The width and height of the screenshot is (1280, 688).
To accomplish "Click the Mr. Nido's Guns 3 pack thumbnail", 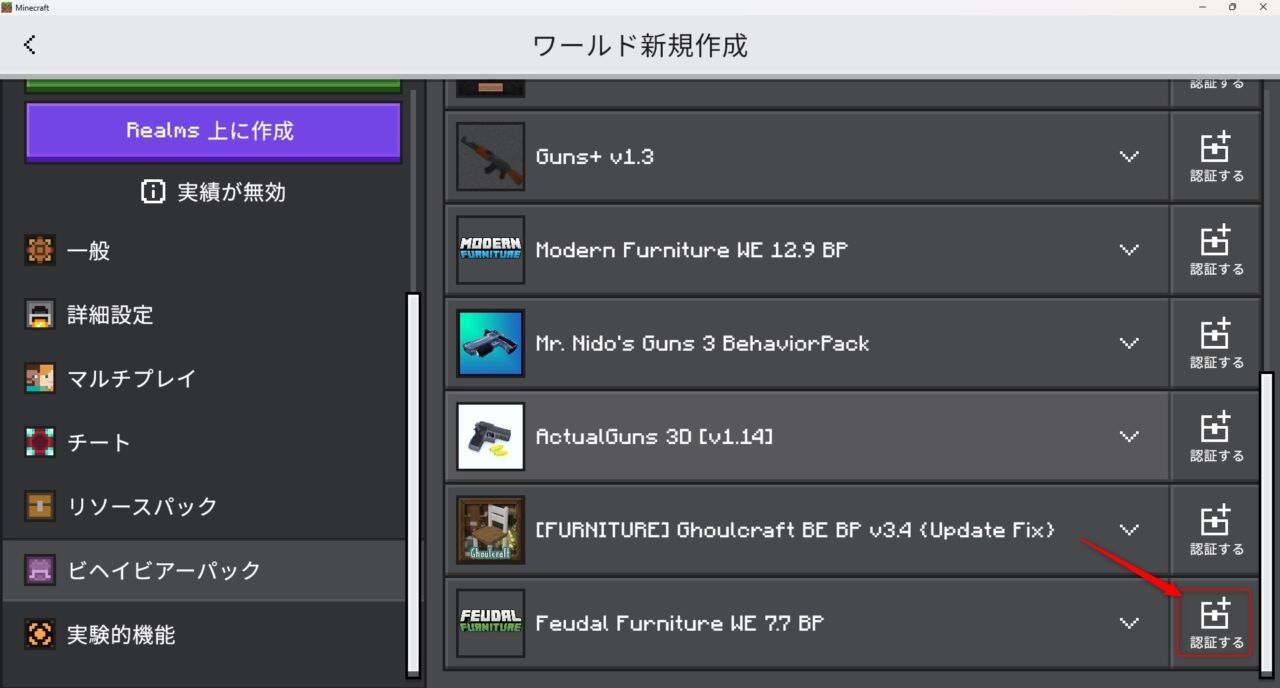I will (x=490, y=342).
